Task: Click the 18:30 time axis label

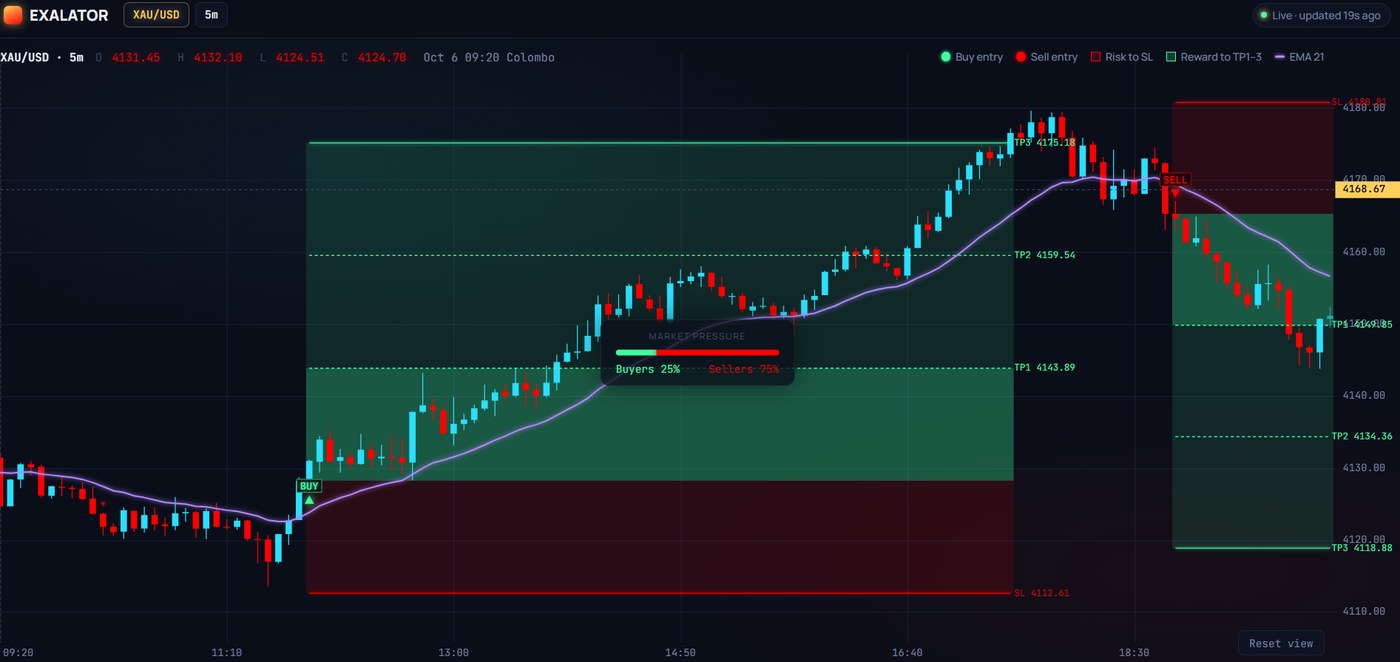Action: pyautogui.click(x=1134, y=652)
